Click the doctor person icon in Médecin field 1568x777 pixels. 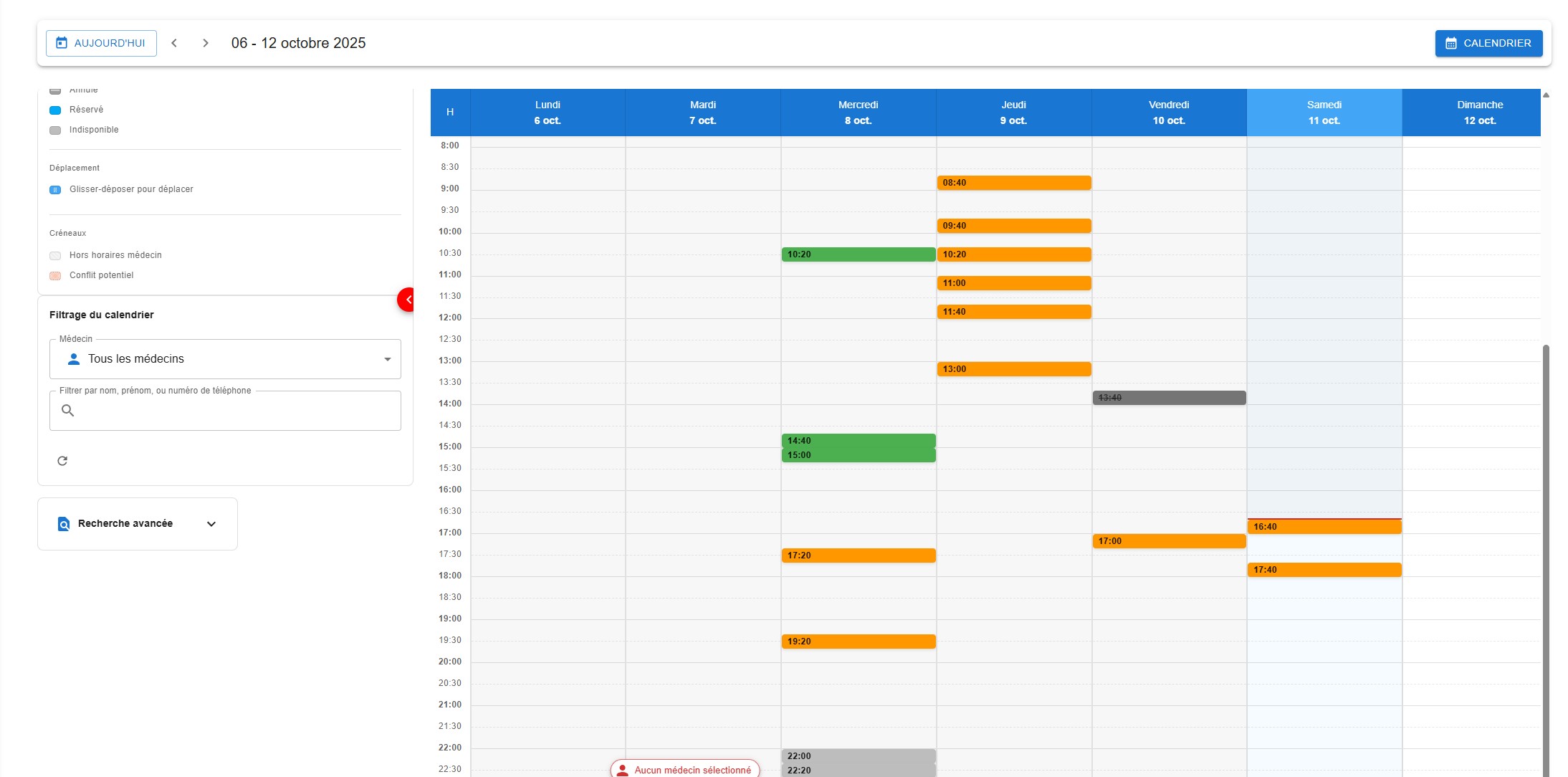pyautogui.click(x=73, y=358)
